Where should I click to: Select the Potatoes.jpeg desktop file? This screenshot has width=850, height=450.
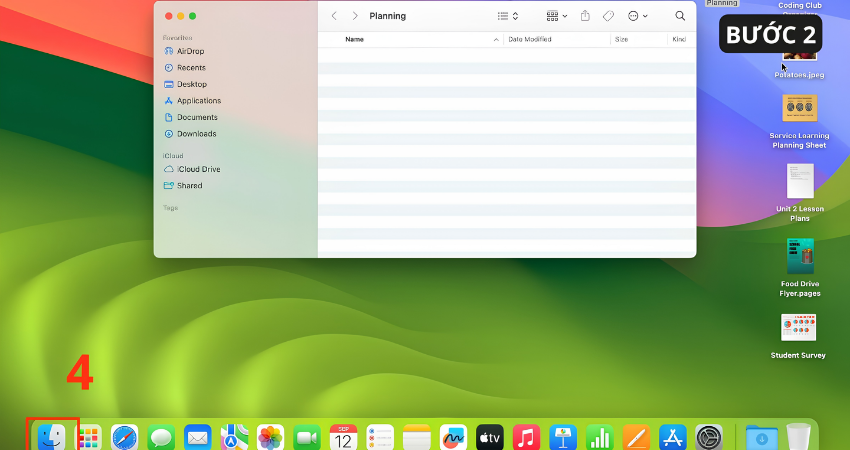tap(799, 75)
